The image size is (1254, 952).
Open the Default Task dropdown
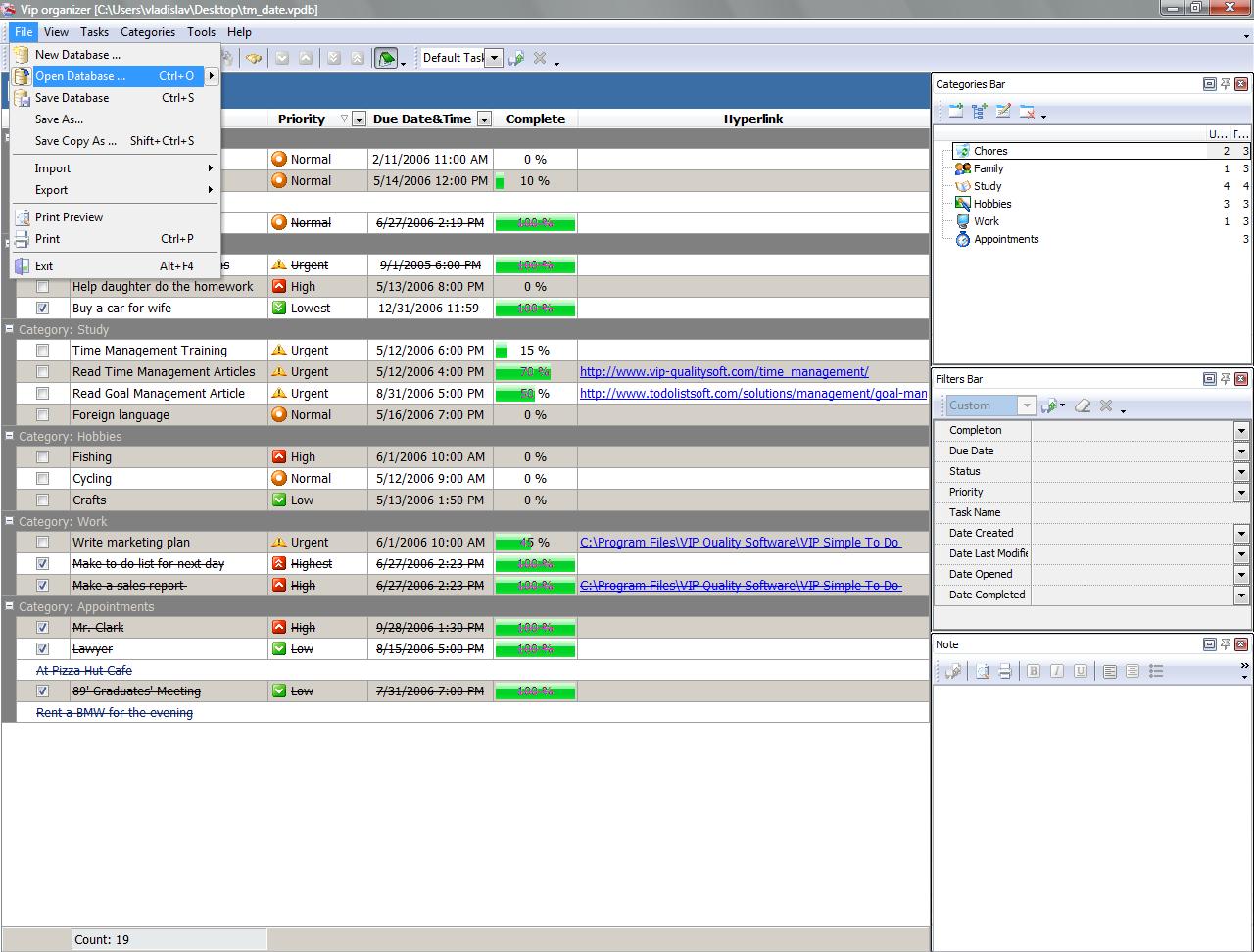494,57
